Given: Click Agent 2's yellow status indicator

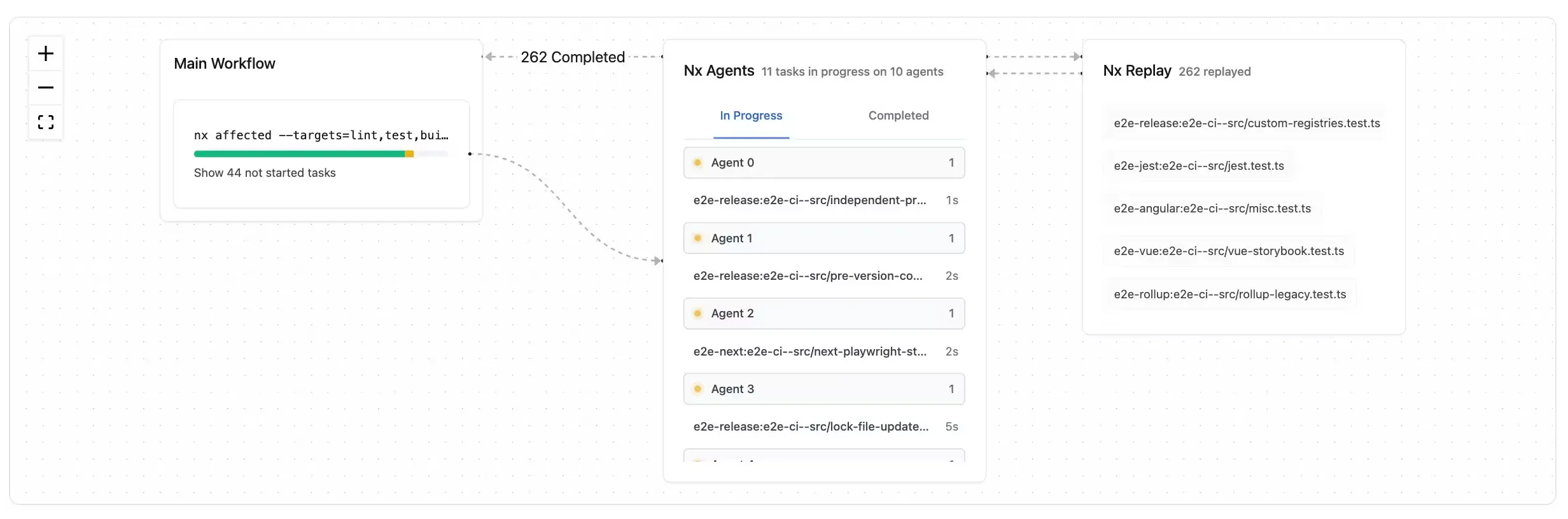Looking at the screenshot, I should point(697,313).
